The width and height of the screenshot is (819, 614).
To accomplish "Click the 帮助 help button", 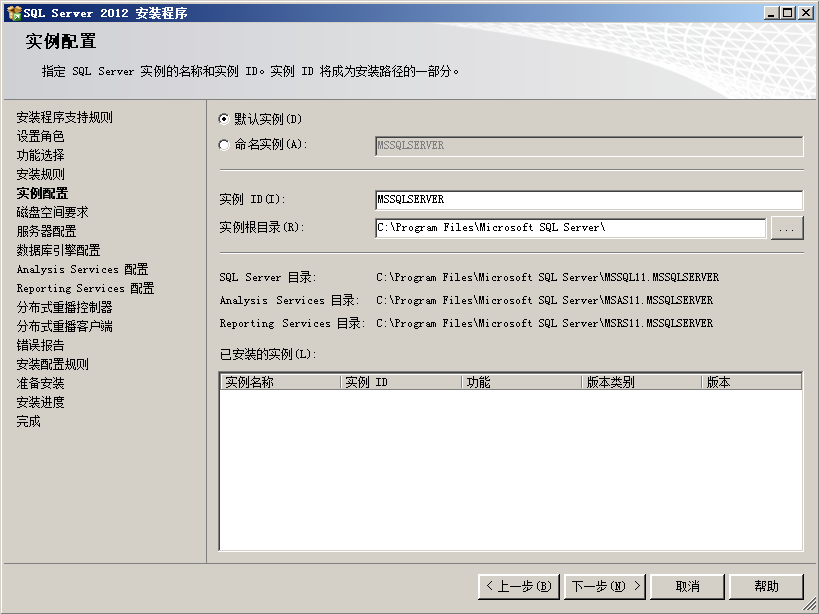I will [766, 586].
